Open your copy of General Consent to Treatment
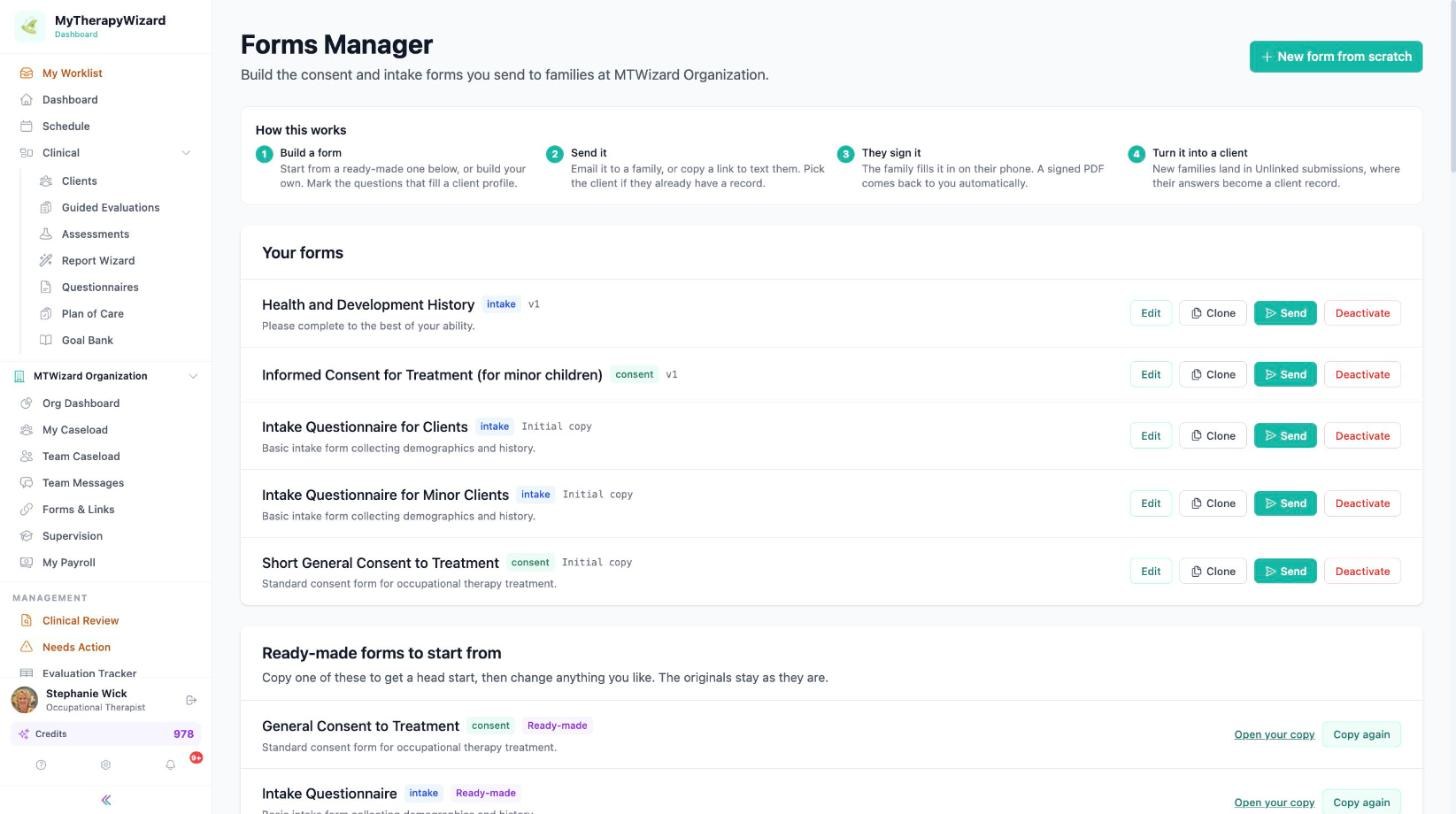 1274,735
